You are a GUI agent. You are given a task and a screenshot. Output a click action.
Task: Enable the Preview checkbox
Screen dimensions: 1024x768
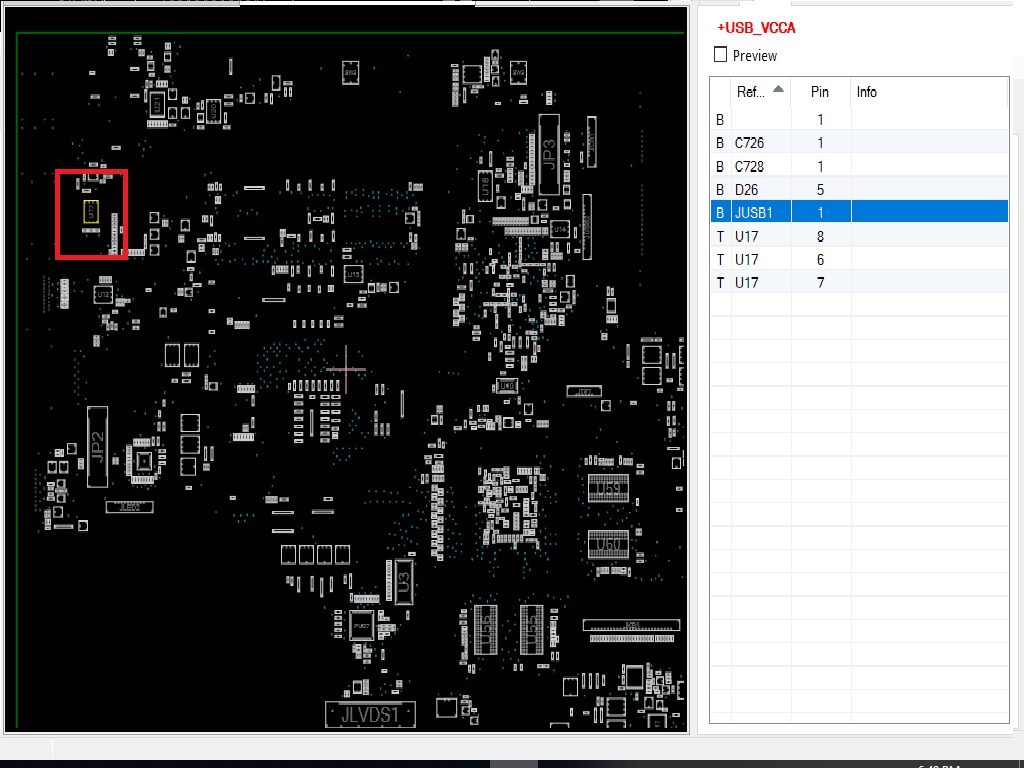tap(720, 55)
